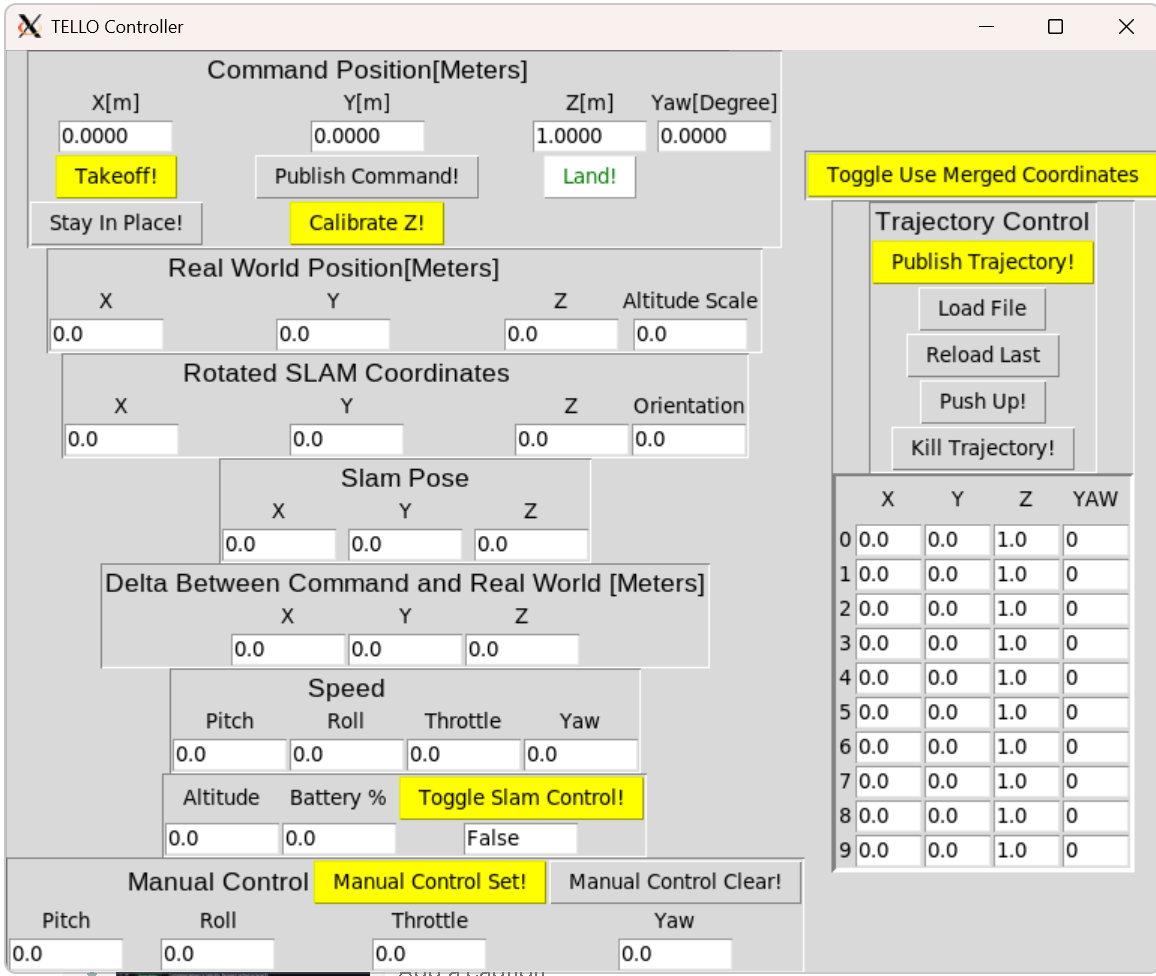
Task: Click trajectory row 3 X field
Action: pyautogui.click(x=888, y=644)
